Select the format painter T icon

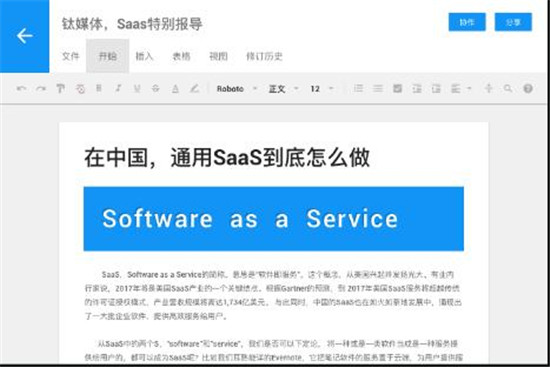pos(60,89)
